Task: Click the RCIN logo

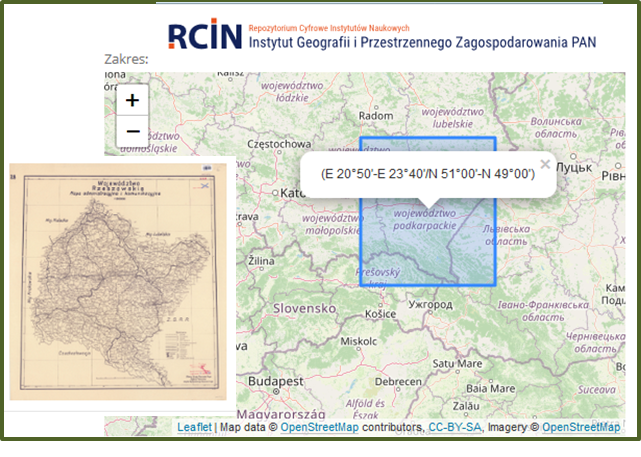Action: [x=204, y=35]
